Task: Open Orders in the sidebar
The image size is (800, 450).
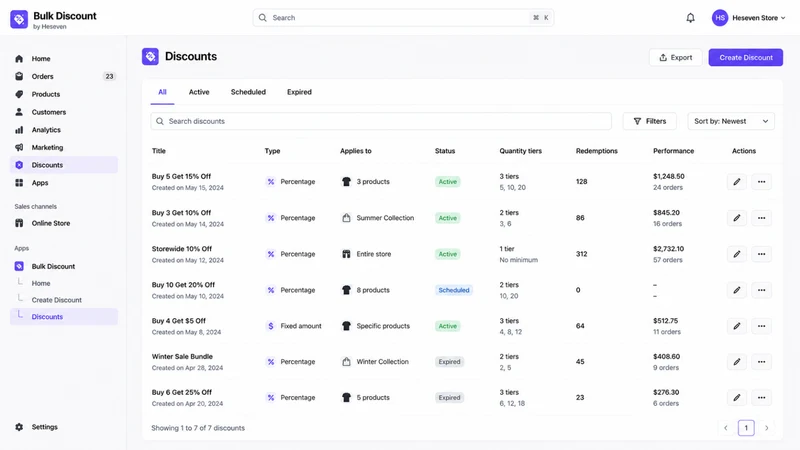Action: 64,77
